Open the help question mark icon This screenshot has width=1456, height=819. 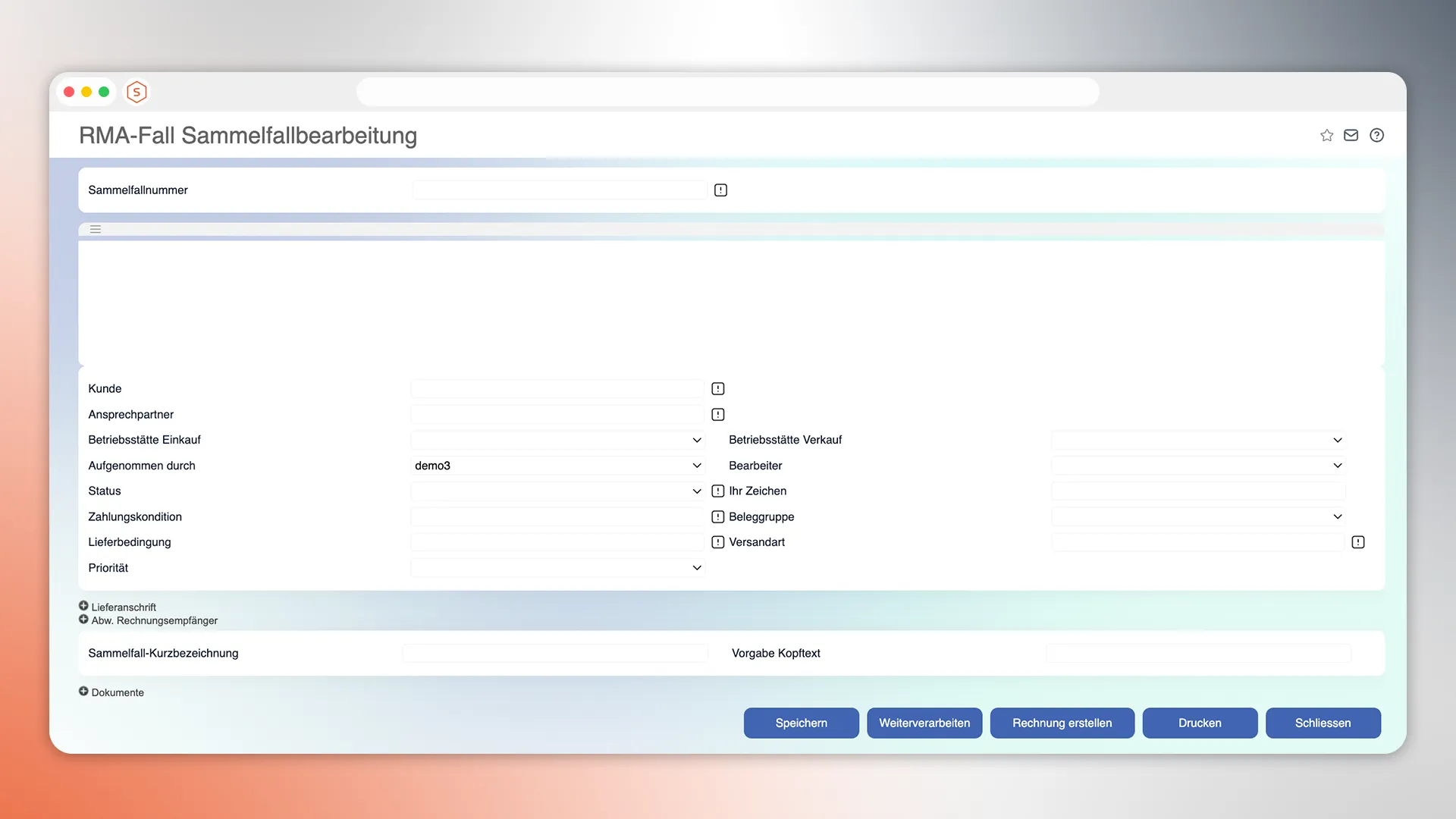(1376, 135)
